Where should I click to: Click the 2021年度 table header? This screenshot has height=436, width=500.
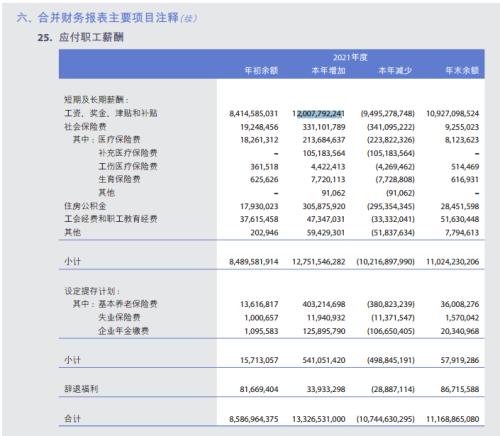click(x=350, y=57)
